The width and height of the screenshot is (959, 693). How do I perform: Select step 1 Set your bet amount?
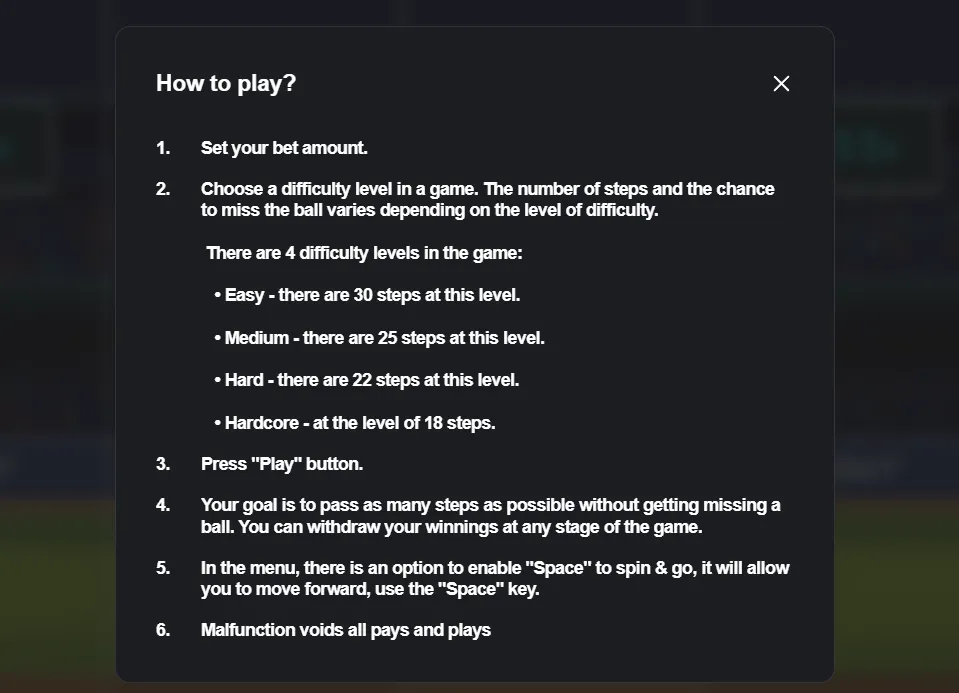click(284, 147)
